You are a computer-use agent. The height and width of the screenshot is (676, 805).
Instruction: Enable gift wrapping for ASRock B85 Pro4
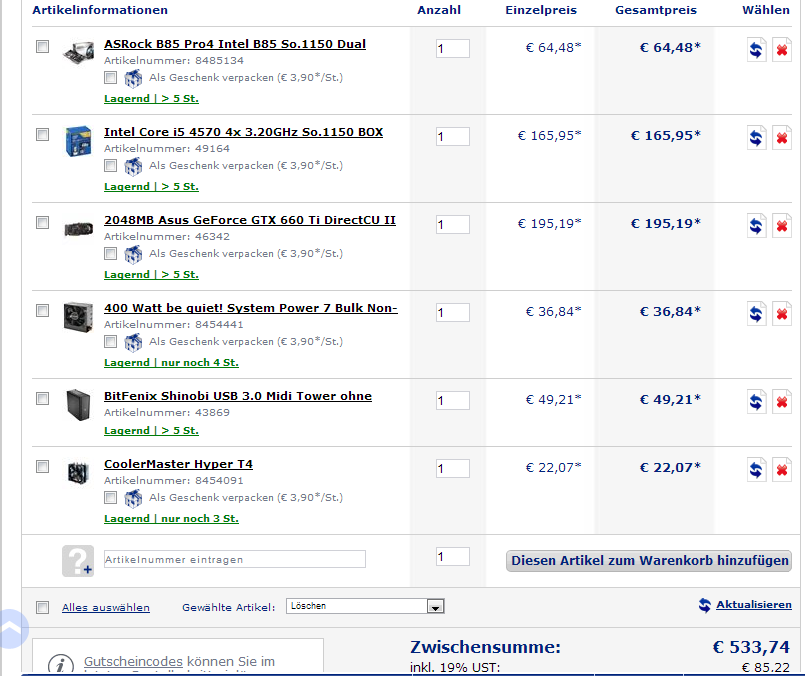110,78
